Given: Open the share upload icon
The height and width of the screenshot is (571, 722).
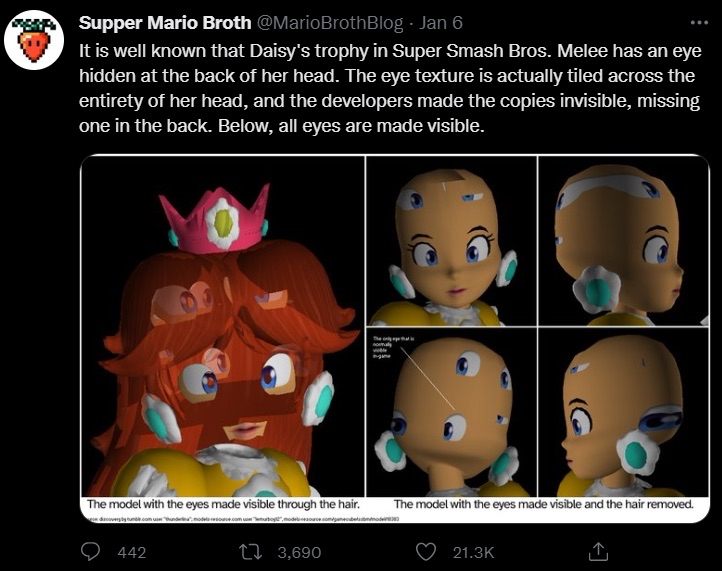Looking at the screenshot, I should pos(598,551).
